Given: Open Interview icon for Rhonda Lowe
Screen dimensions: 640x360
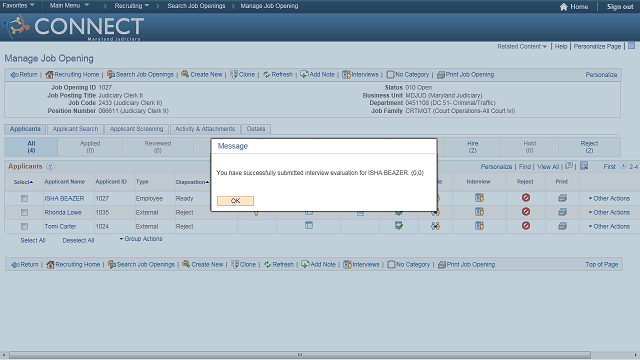Looking at the screenshot, I should coord(479,212).
